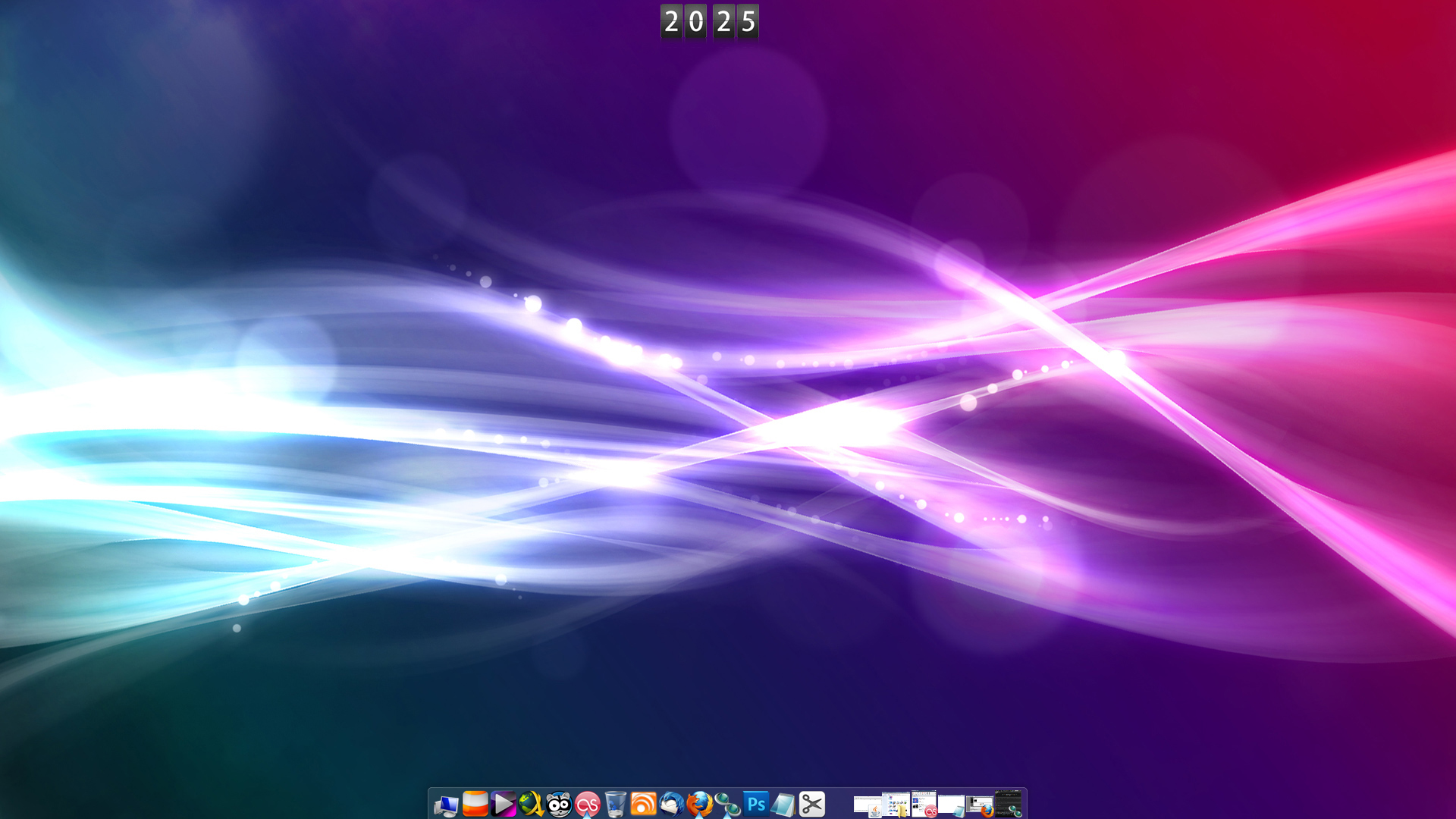Launch Firefox browser from dock

point(699,804)
